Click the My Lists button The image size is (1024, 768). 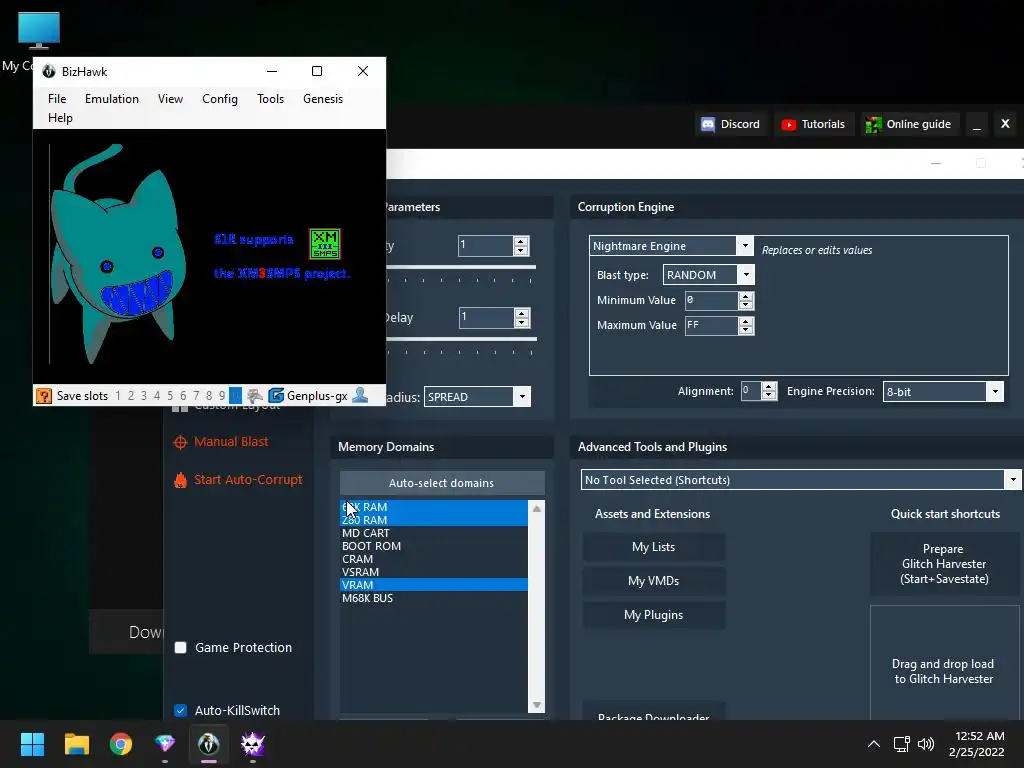[653, 547]
